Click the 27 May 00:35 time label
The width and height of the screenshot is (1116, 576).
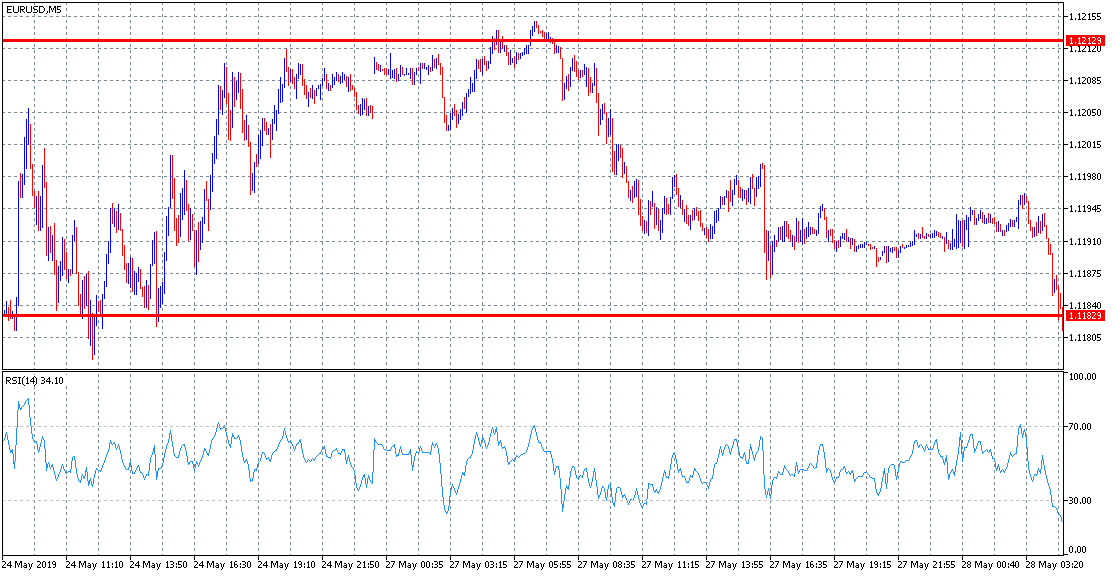click(415, 565)
